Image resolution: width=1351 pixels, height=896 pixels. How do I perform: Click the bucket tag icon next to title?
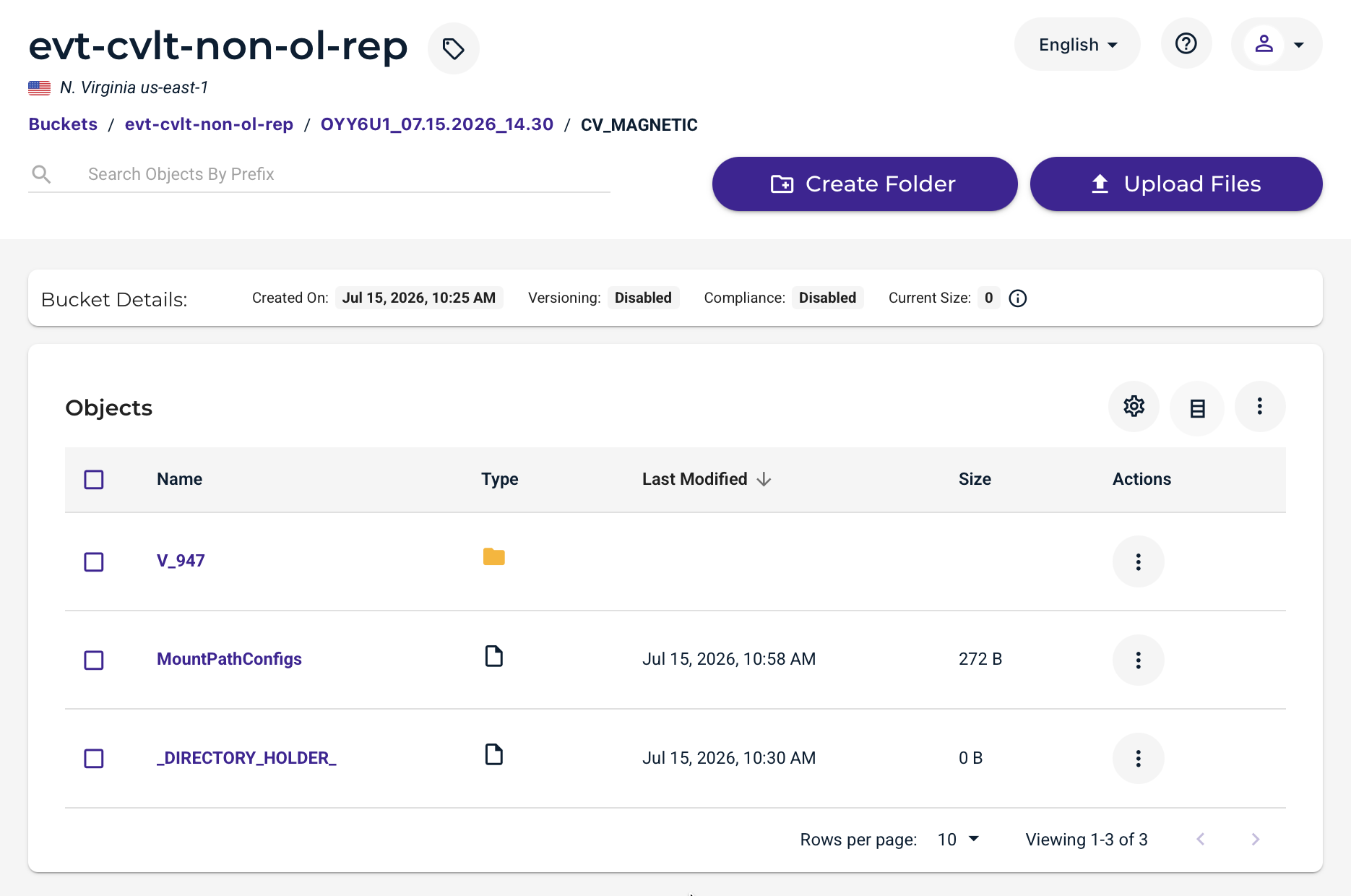click(x=453, y=48)
